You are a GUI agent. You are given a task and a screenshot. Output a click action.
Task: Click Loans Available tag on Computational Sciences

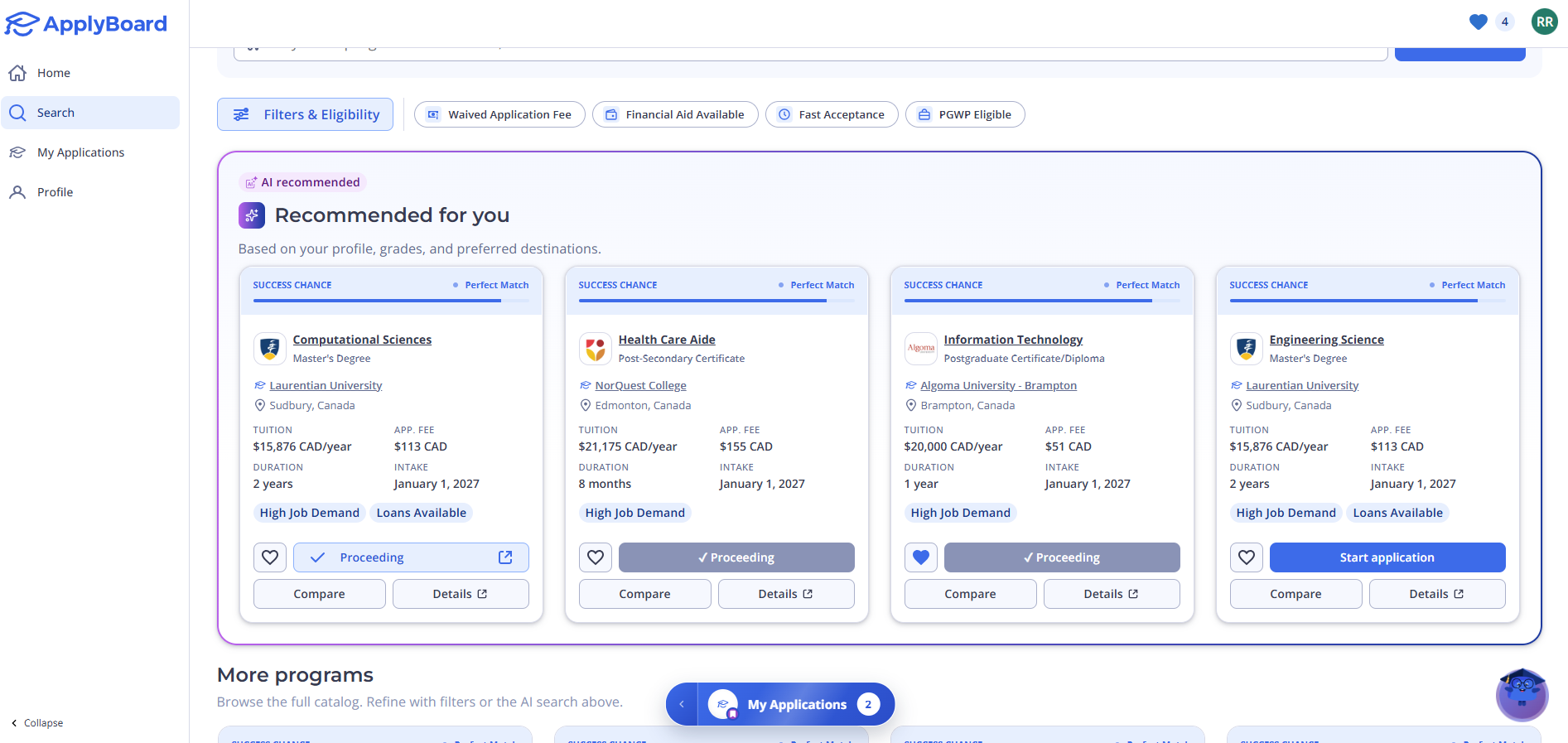pyautogui.click(x=422, y=513)
